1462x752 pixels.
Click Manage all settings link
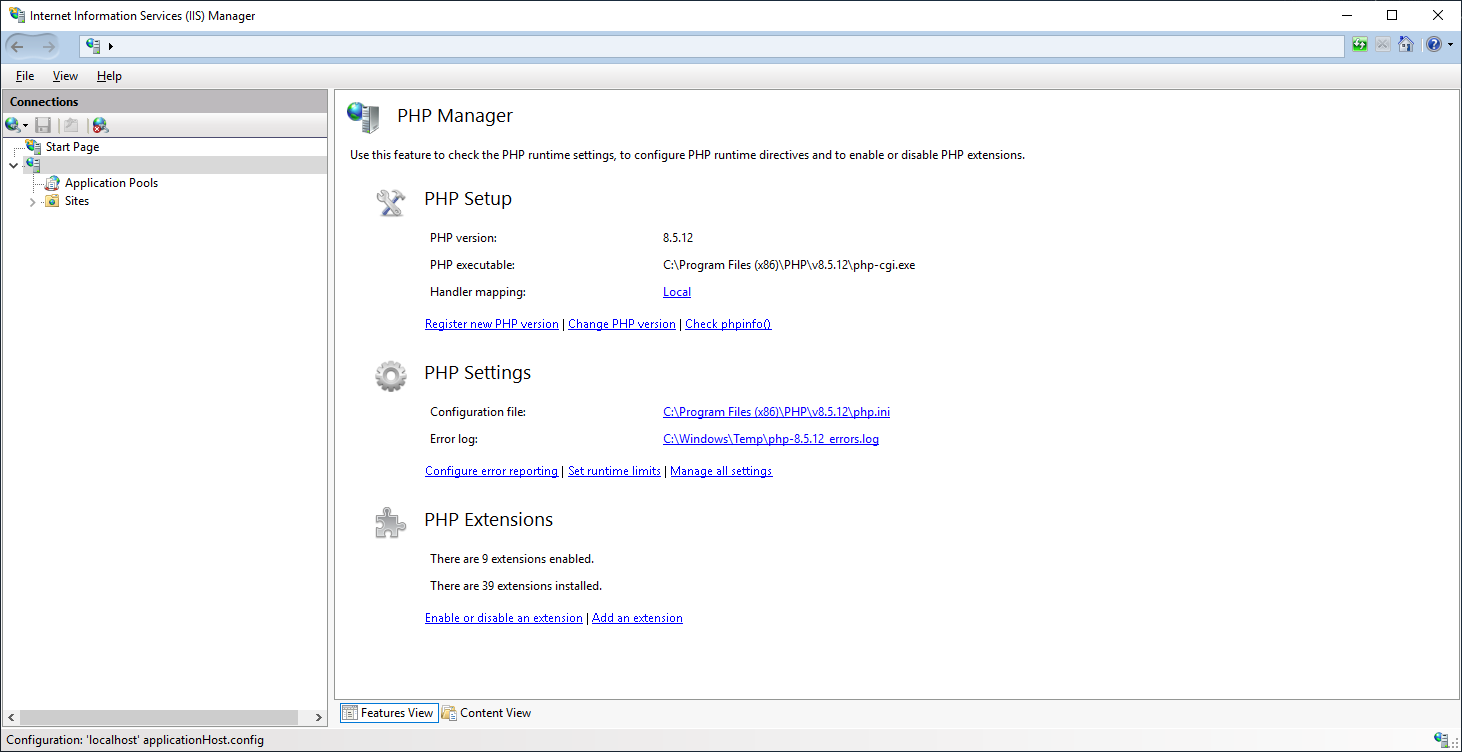(x=721, y=471)
